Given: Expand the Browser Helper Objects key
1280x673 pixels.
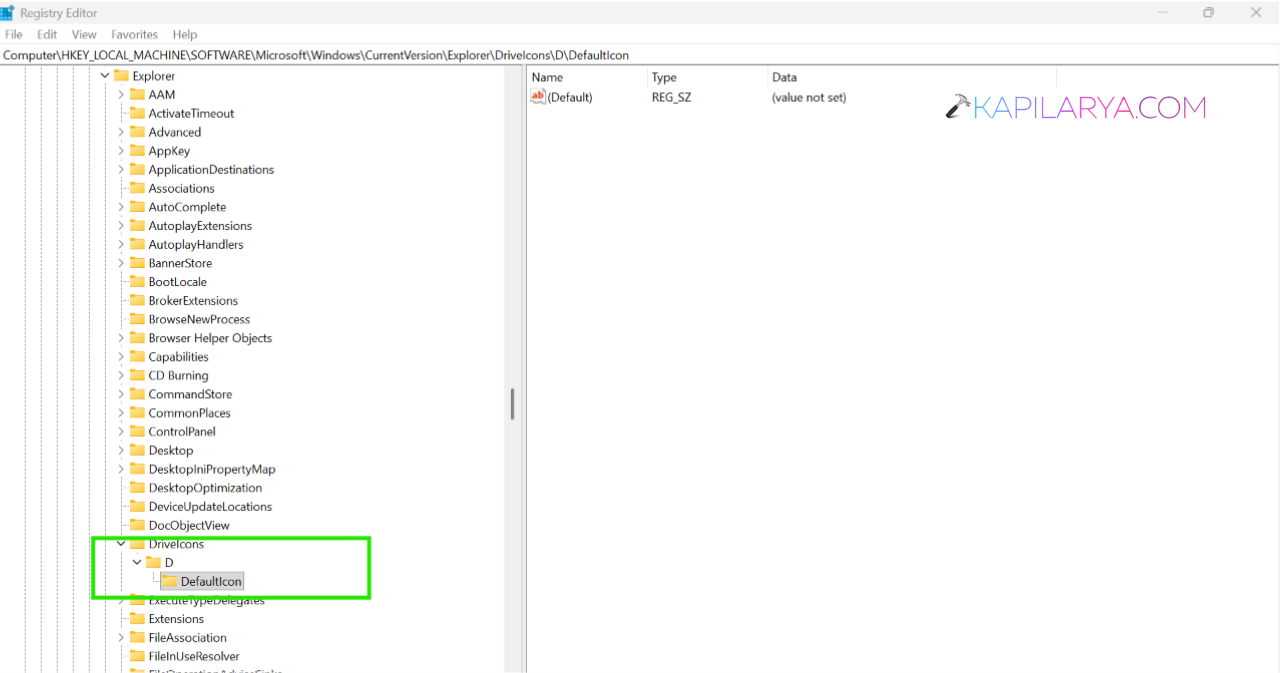Looking at the screenshot, I should 121,338.
